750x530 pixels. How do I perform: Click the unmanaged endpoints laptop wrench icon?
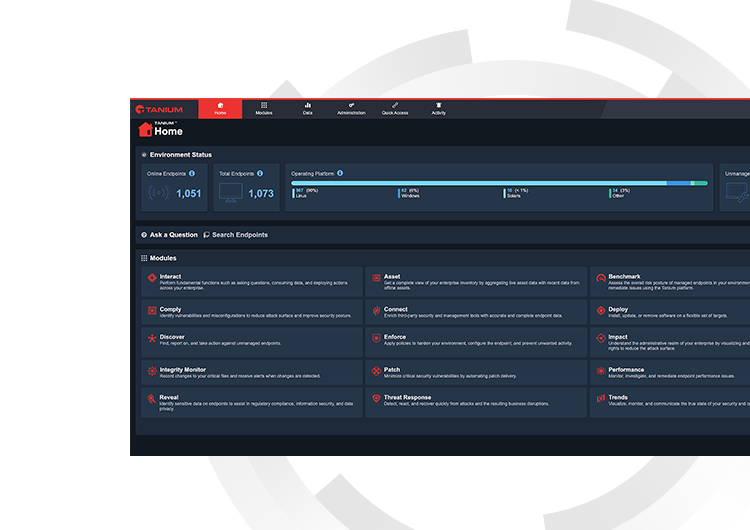(x=737, y=193)
